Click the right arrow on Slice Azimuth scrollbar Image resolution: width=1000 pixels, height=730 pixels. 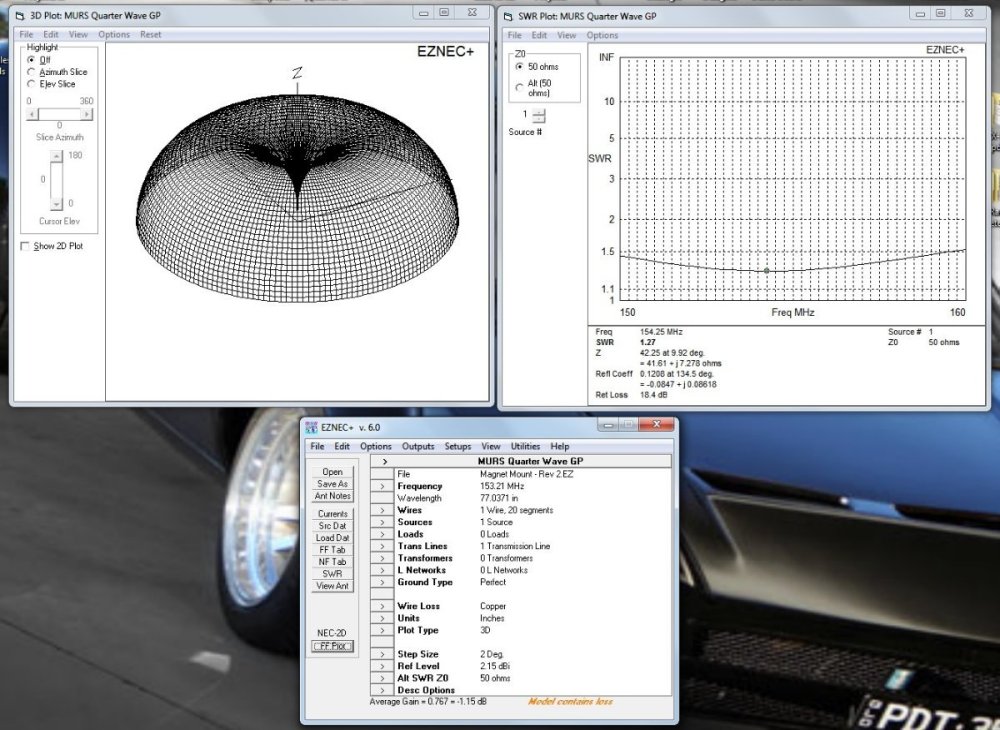(x=89, y=116)
